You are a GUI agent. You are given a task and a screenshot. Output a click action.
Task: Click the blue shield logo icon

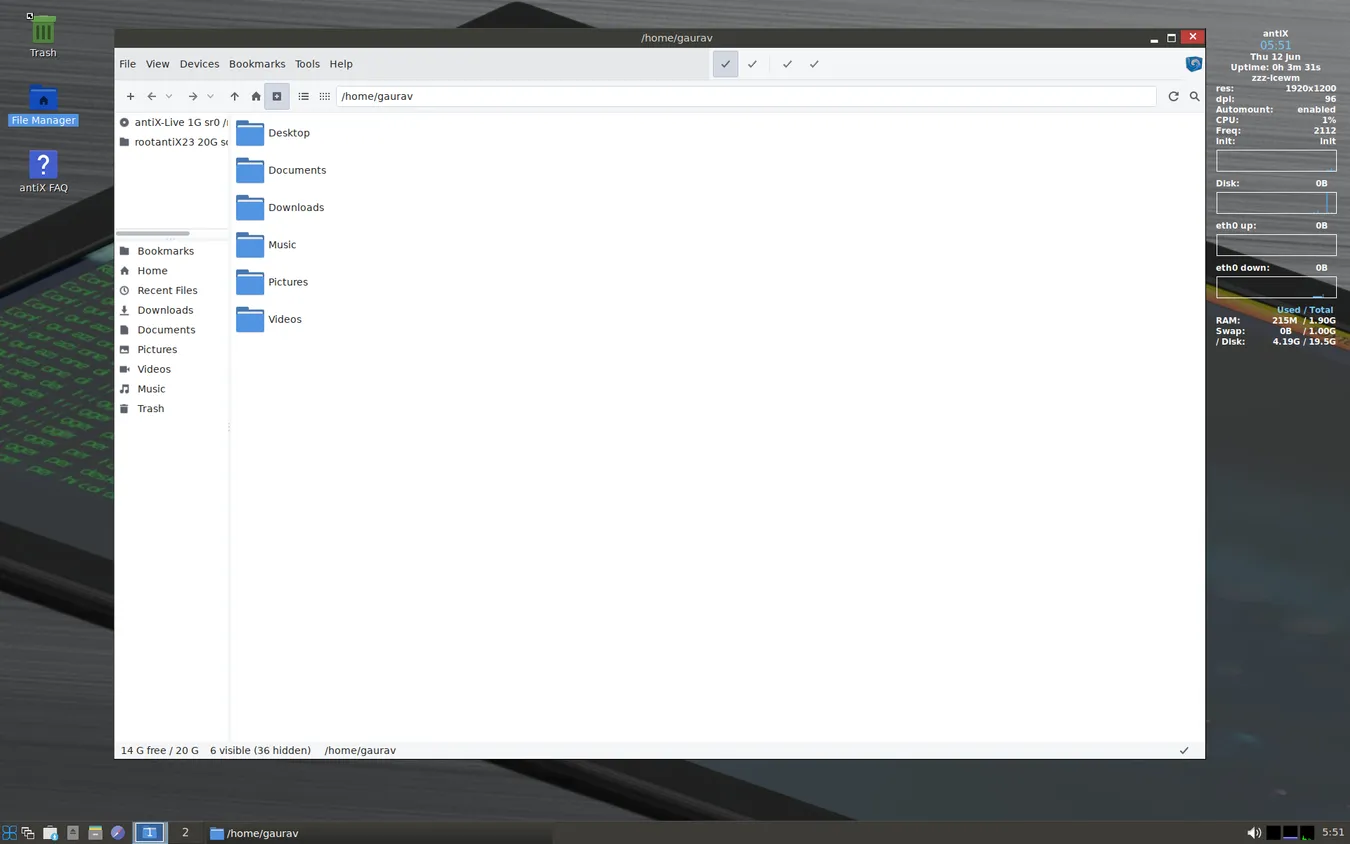1193,64
